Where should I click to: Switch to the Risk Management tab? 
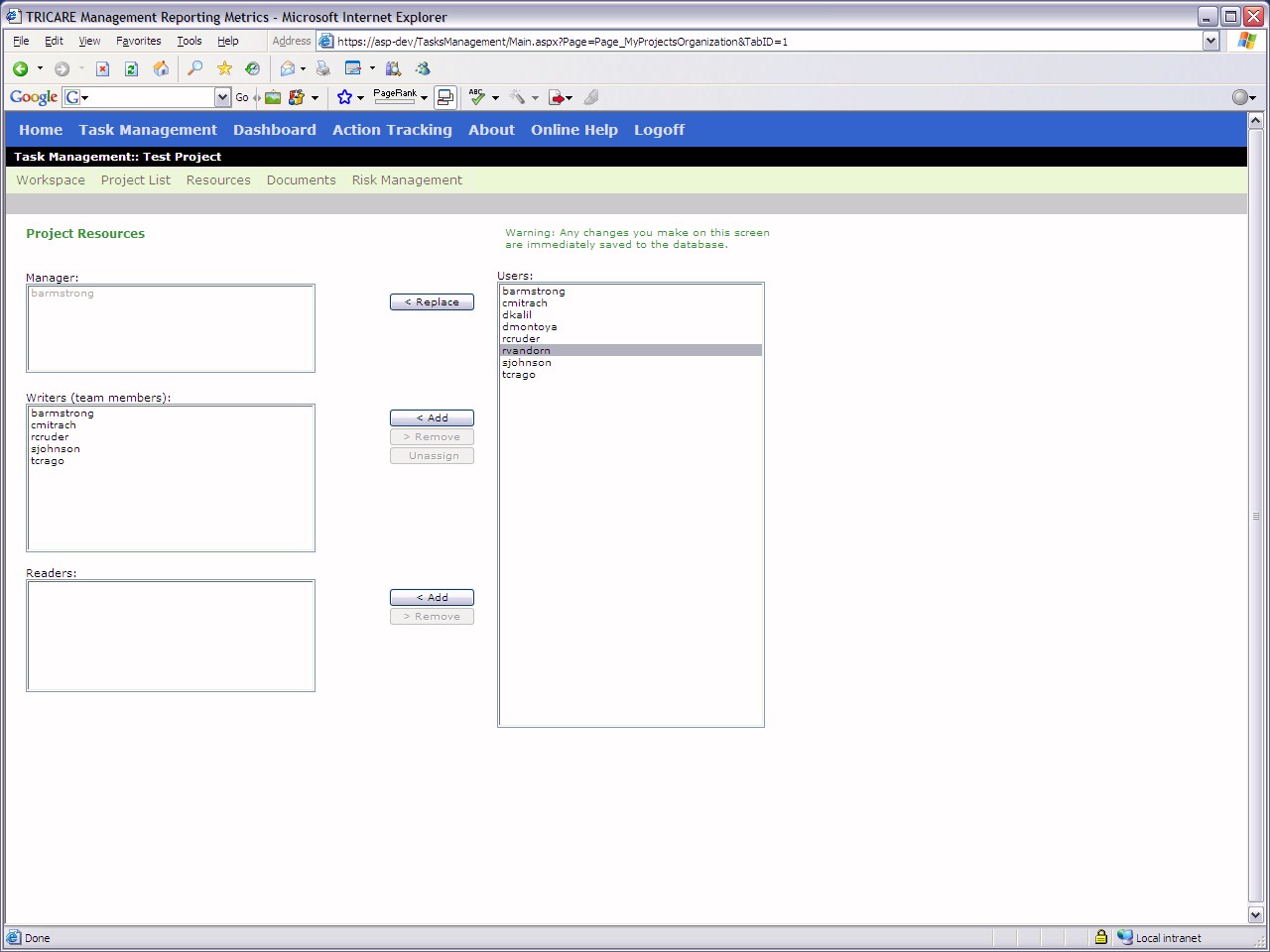click(x=407, y=180)
